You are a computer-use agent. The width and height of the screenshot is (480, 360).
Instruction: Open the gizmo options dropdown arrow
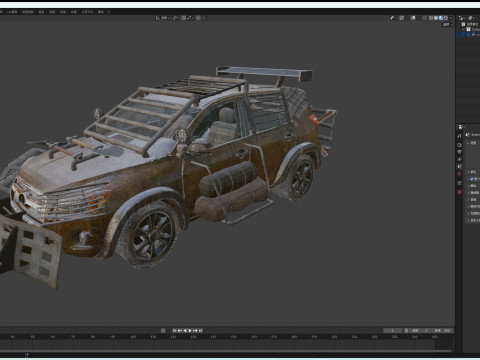click(407, 18)
